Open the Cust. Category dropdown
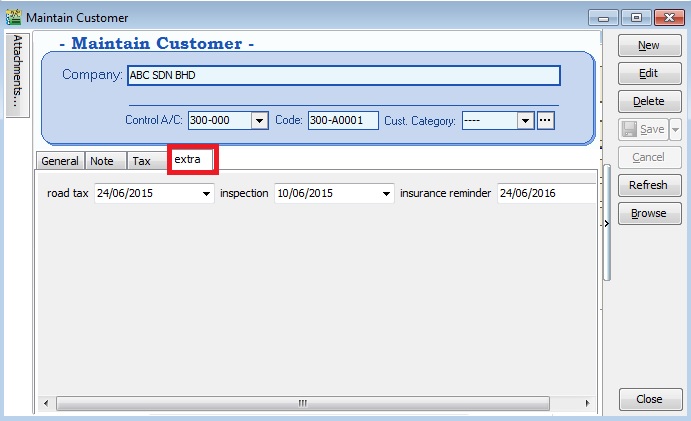This screenshot has height=421, width=691. tap(525, 120)
